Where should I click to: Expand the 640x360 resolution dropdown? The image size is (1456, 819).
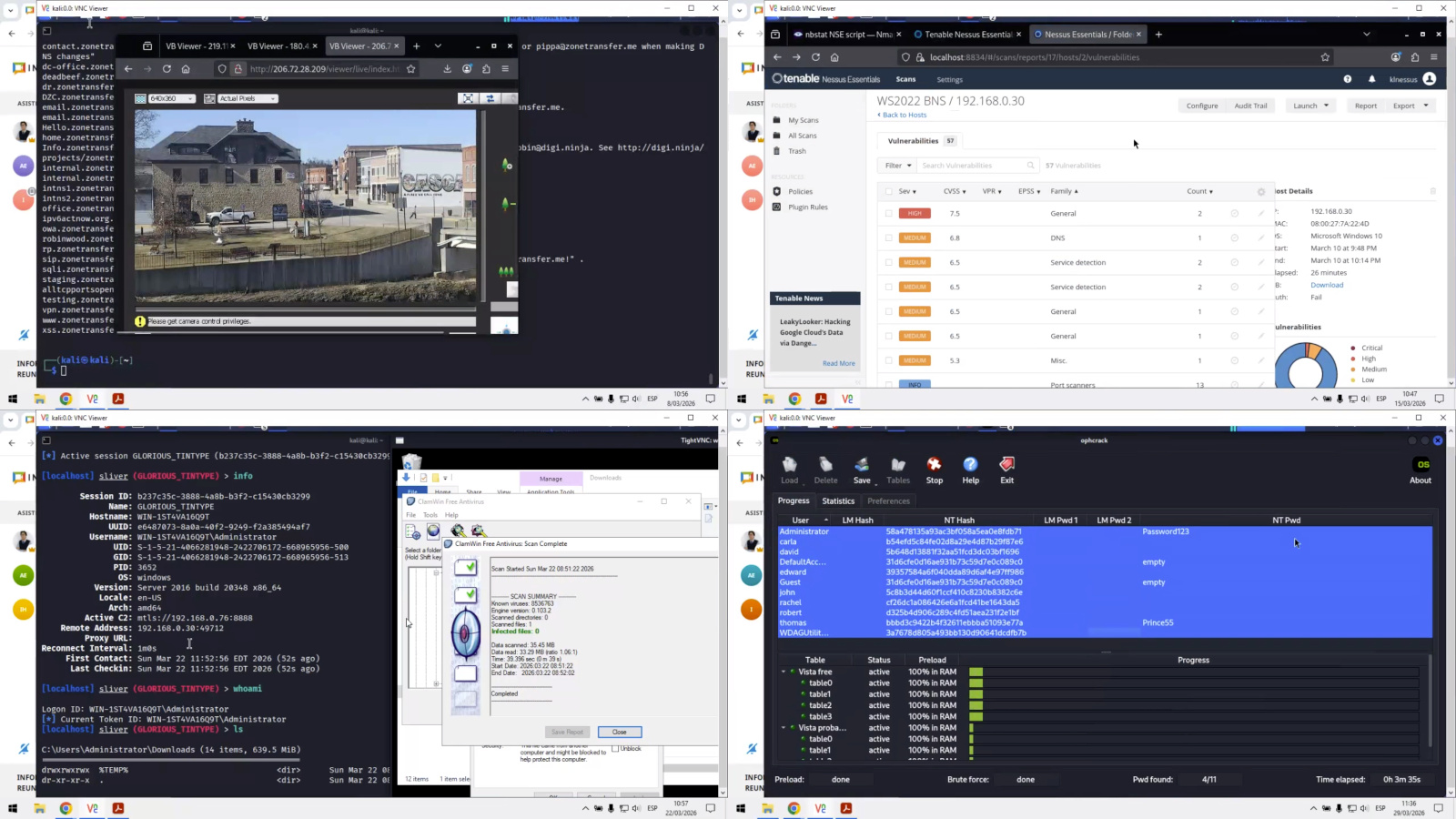[x=166, y=98]
